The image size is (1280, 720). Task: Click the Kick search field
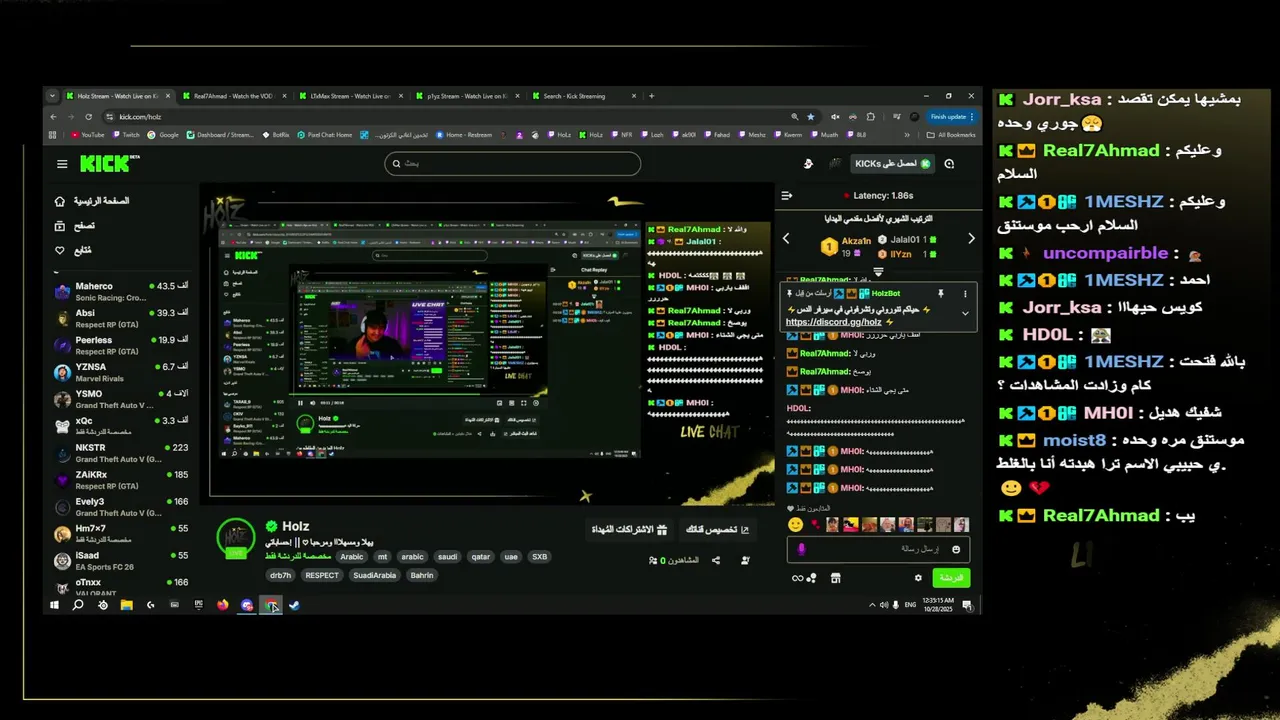point(512,164)
